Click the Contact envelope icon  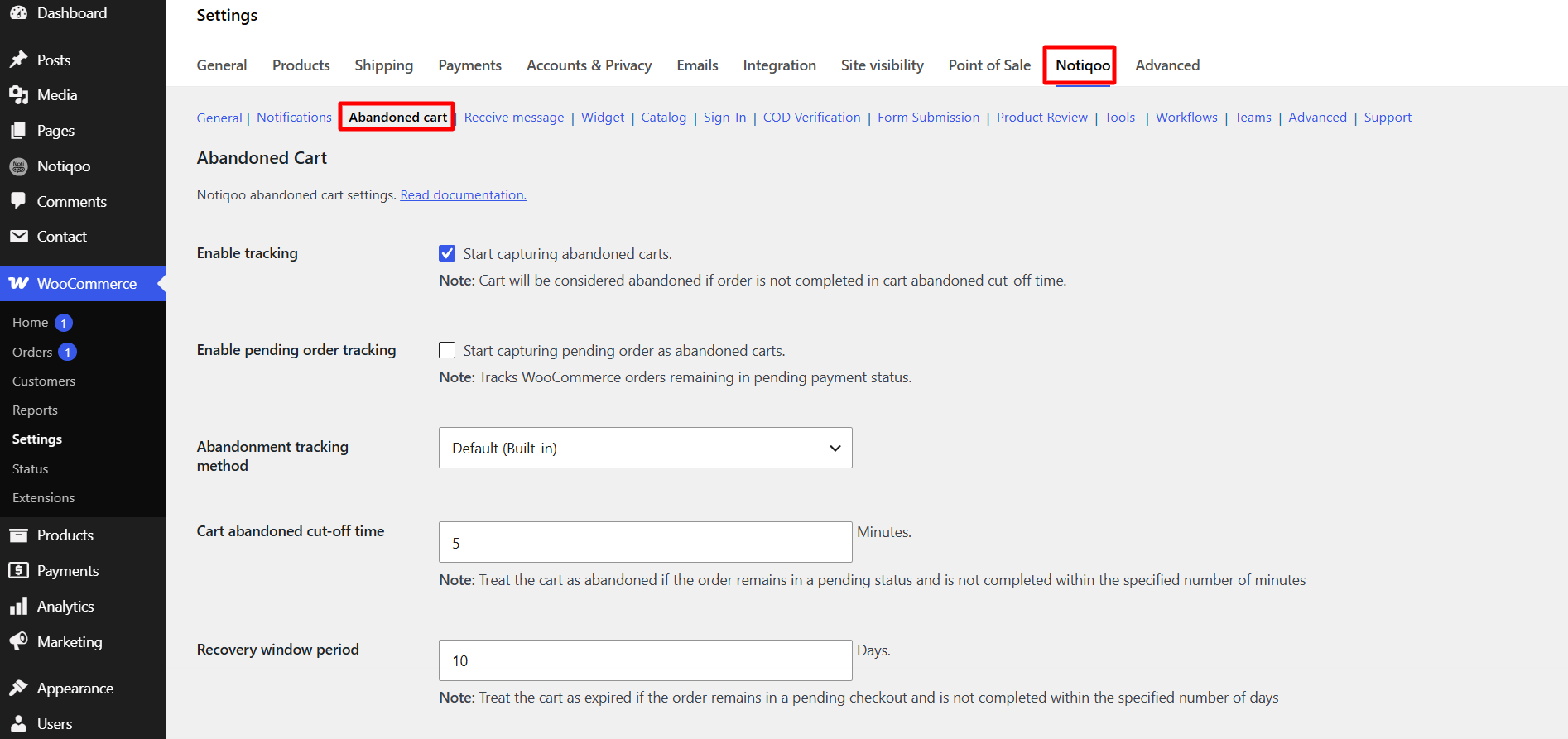coord(18,237)
